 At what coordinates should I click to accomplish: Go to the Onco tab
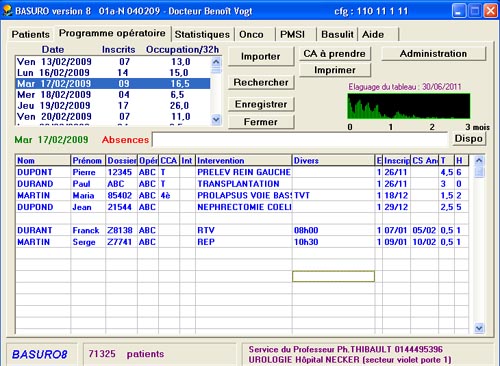(x=251, y=34)
